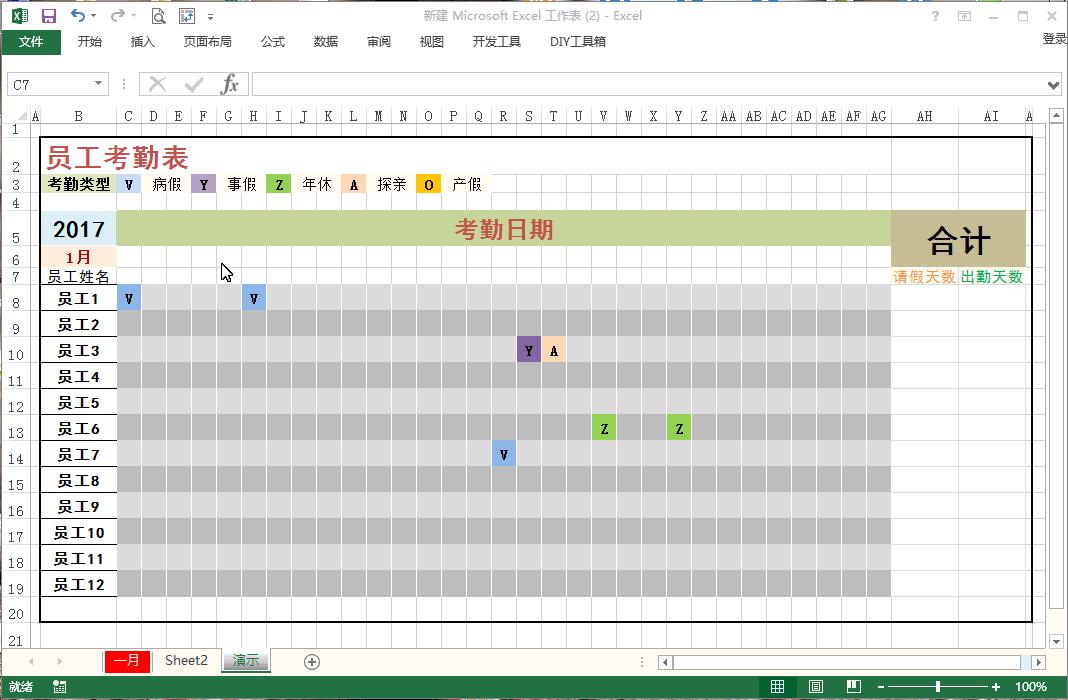1068x700 pixels.
Task: Click the add new sheet plus button
Action: pyautogui.click(x=311, y=661)
